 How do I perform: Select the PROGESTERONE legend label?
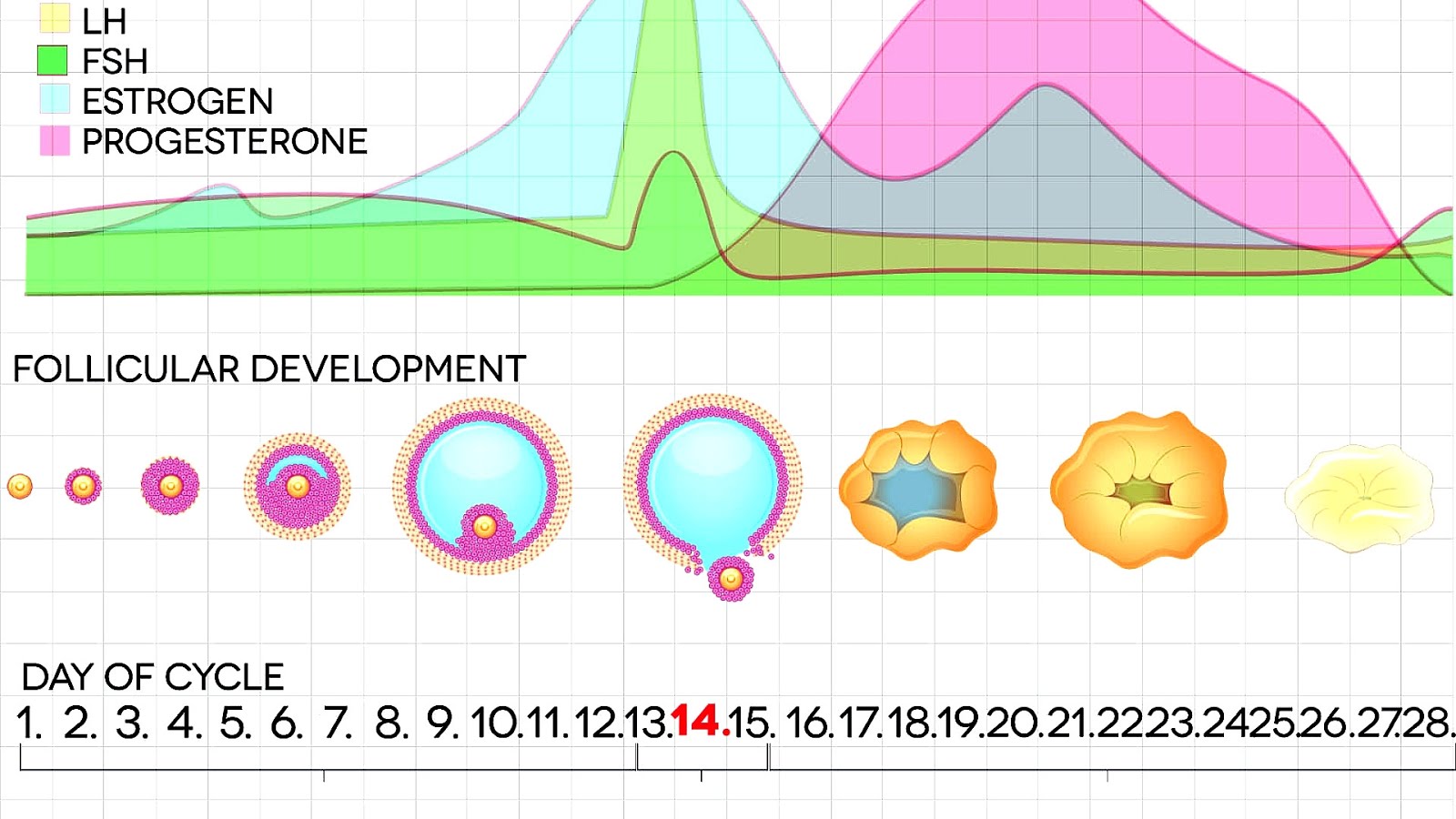(x=225, y=141)
